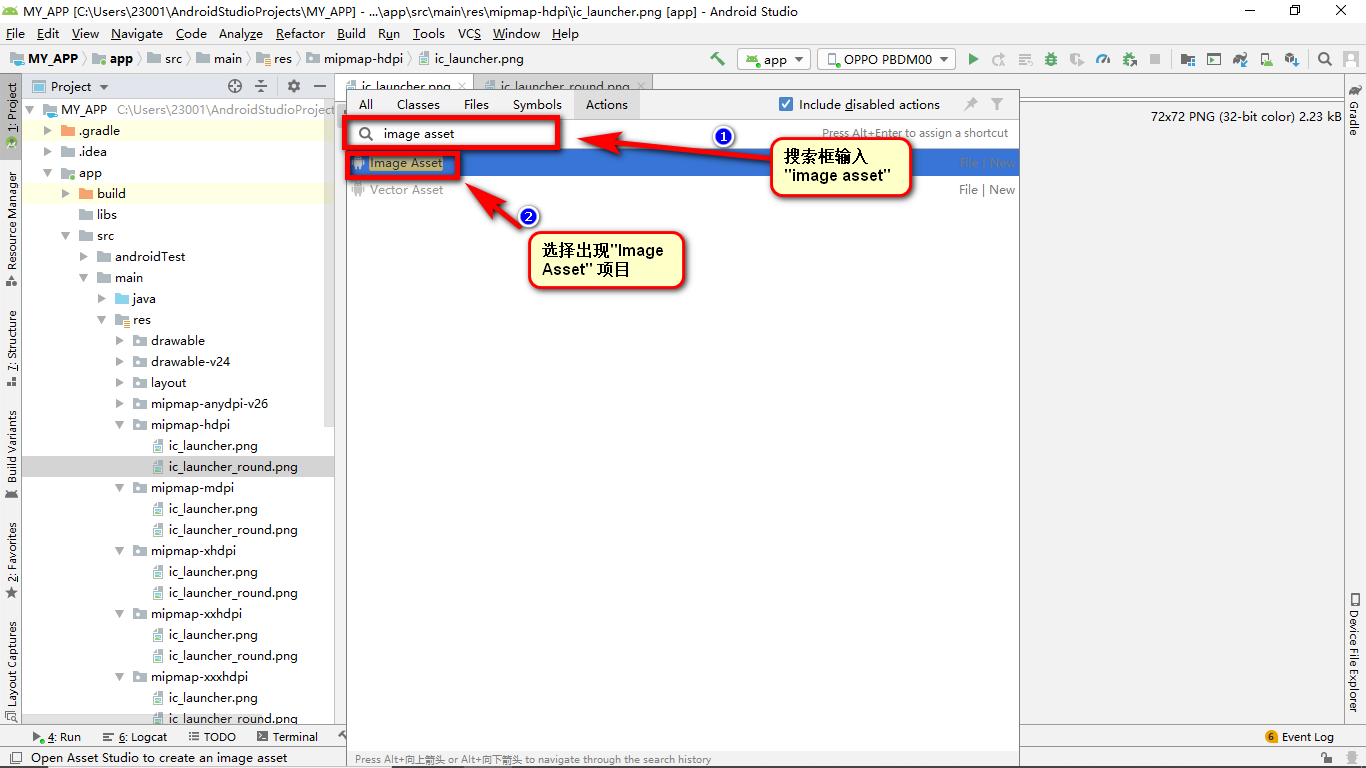Image resolution: width=1366 pixels, height=768 pixels.
Task: Select the Image Asset search result
Action: (683, 163)
